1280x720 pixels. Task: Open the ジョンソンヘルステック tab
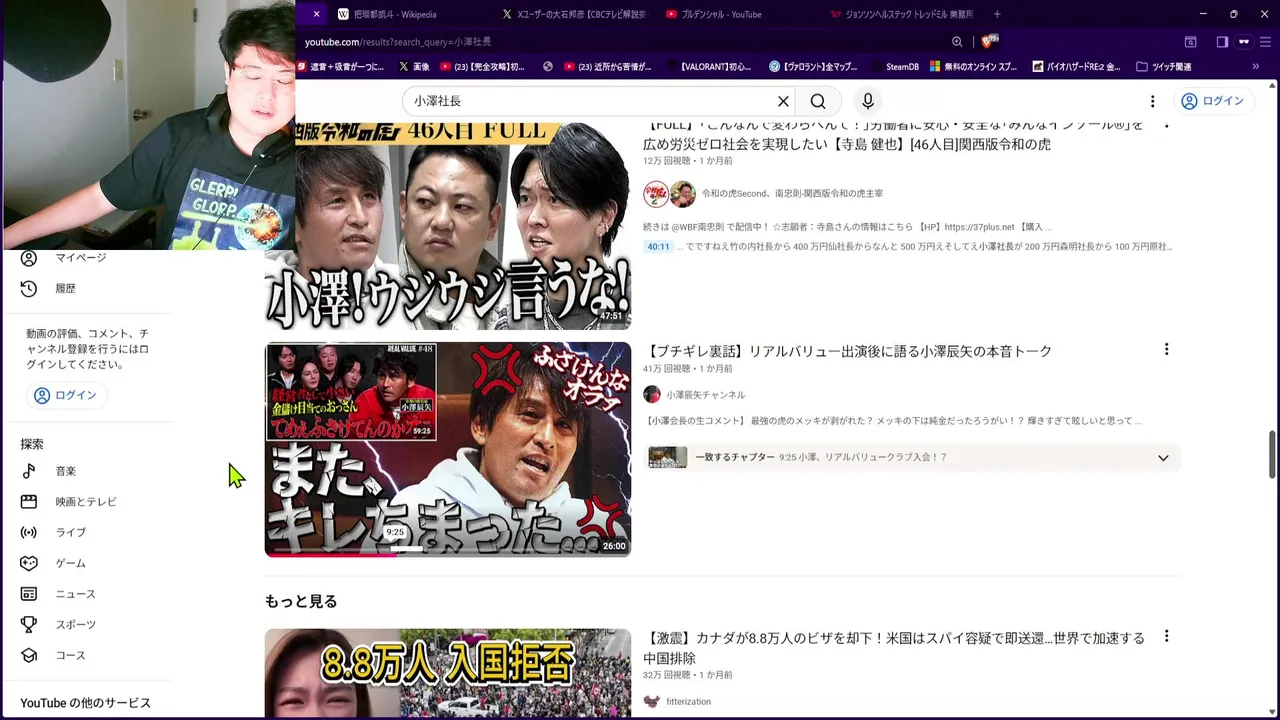[902, 14]
